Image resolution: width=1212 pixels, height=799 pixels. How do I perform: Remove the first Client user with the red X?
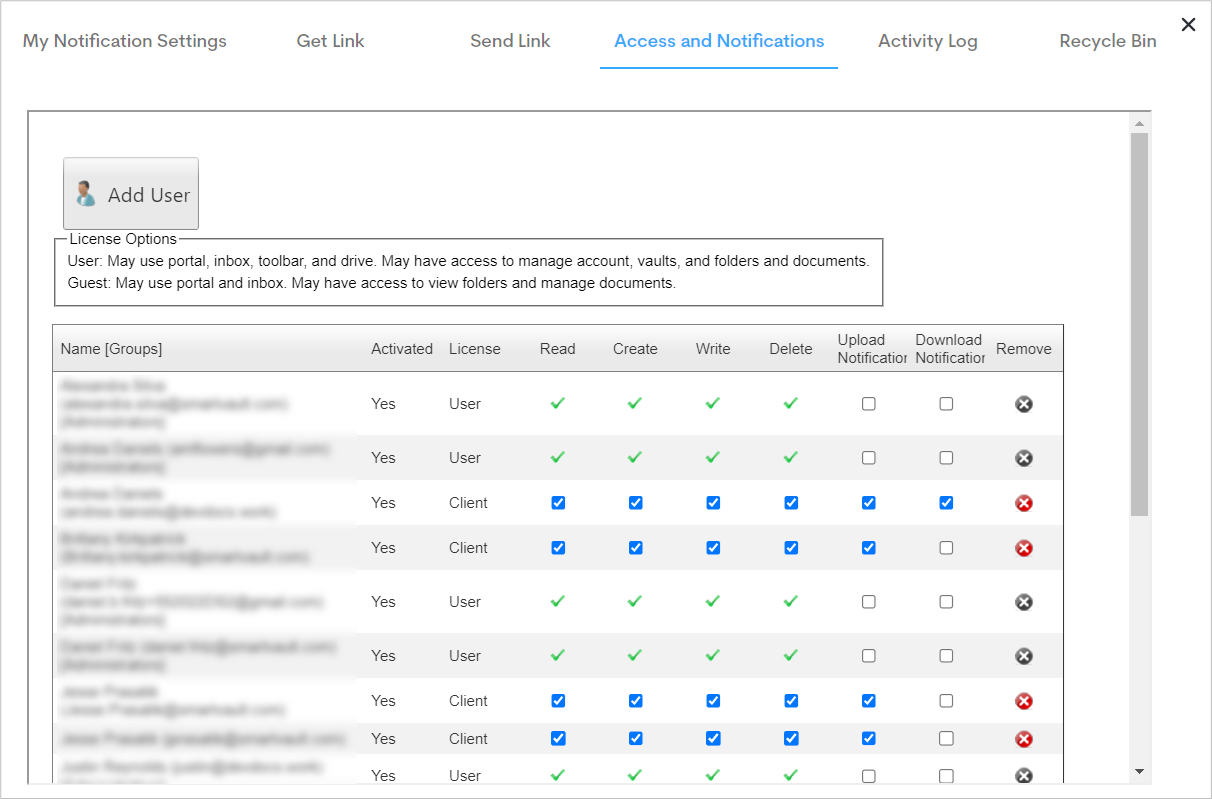pos(1023,502)
